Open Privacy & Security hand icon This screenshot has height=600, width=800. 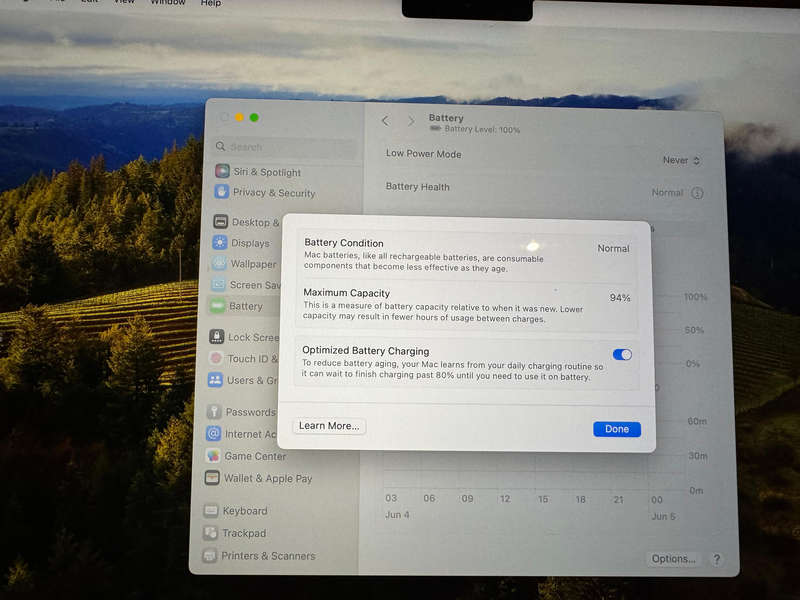click(221, 192)
